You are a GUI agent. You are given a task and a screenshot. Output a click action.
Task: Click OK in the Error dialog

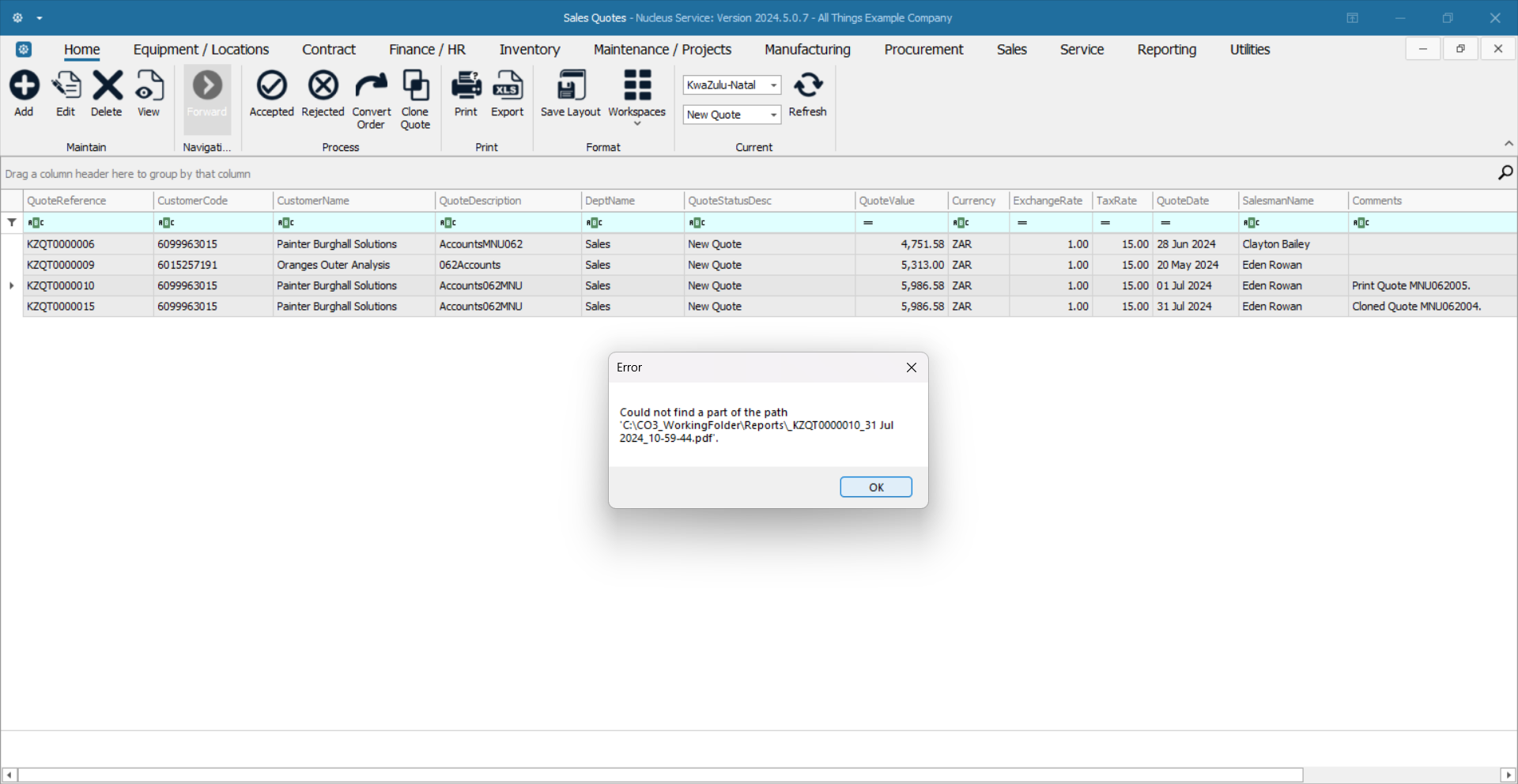point(876,487)
